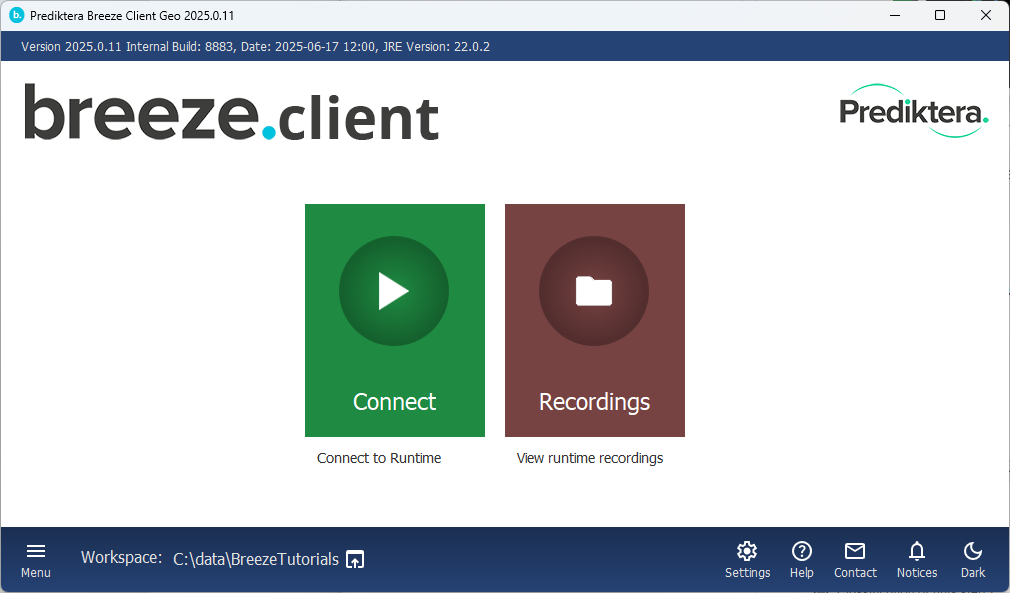The height and width of the screenshot is (593, 1010).
Task: Click the play icon in the Connect tile
Action: coord(394,291)
